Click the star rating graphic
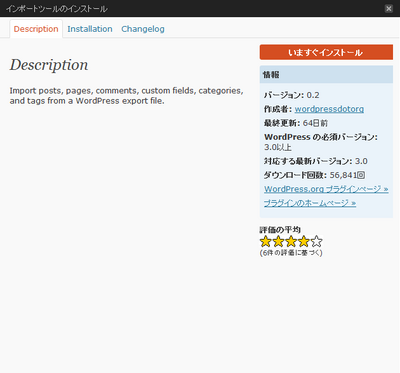The image size is (400, 373). [291, 241]
